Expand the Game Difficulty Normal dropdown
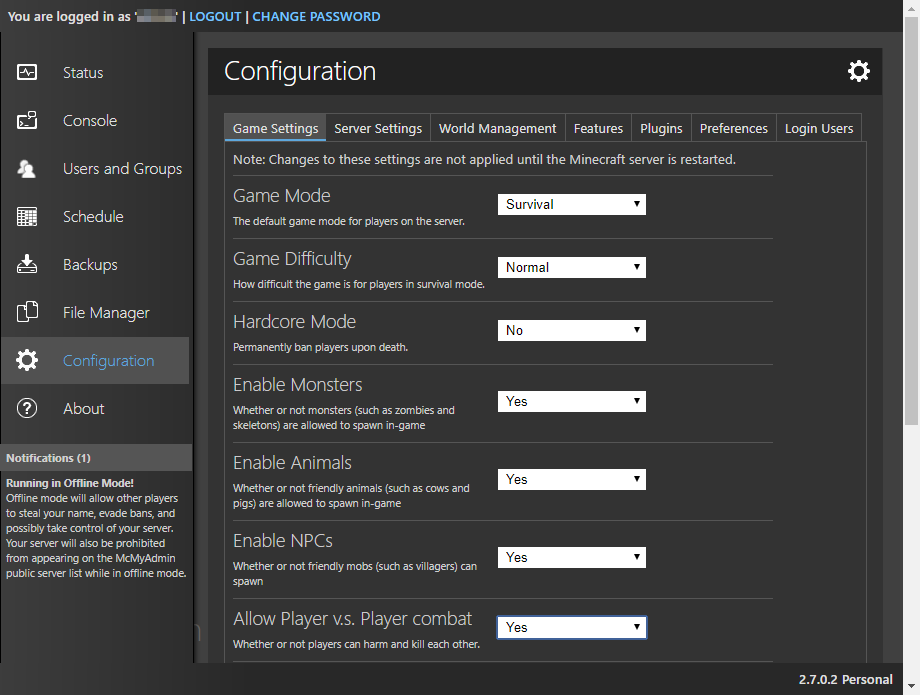Image resolution: width=920 pixels, height=695 pixels. tap(571, 267)
